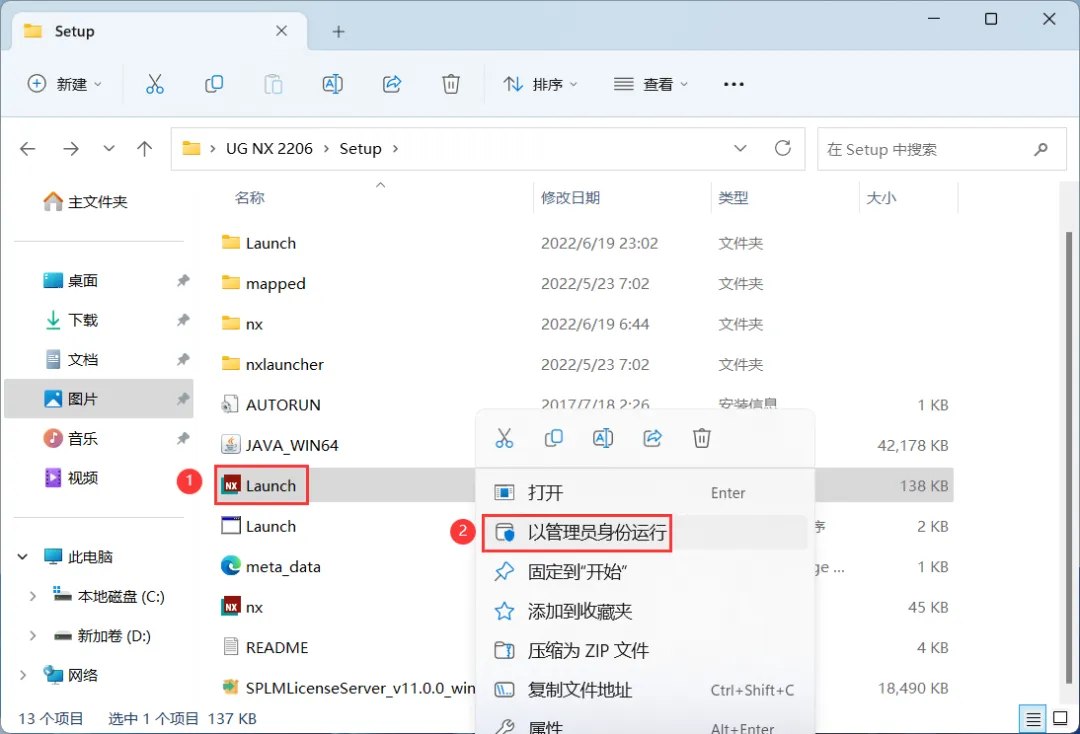Click the search magnifier icon
Screen dimensions: 1080x734
point(1041,149)
